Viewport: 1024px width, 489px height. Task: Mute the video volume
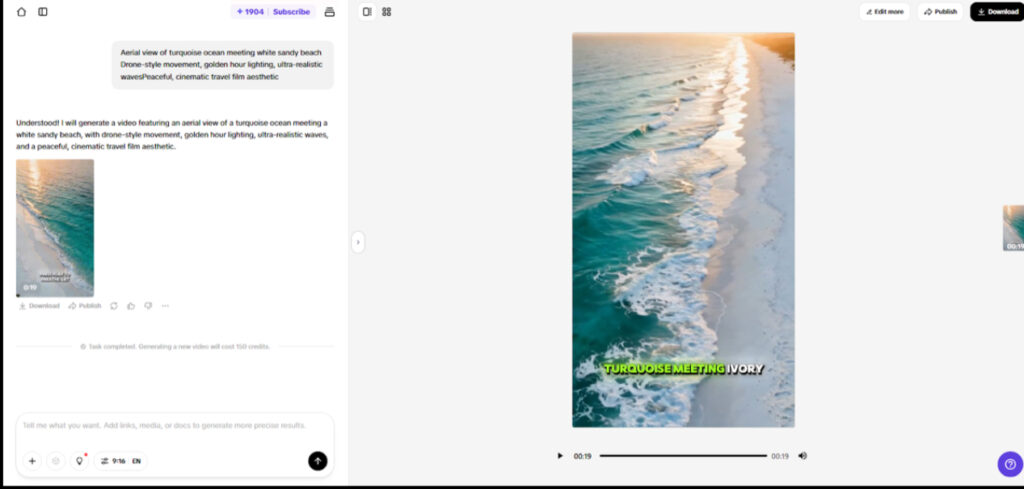coord(802,456)
